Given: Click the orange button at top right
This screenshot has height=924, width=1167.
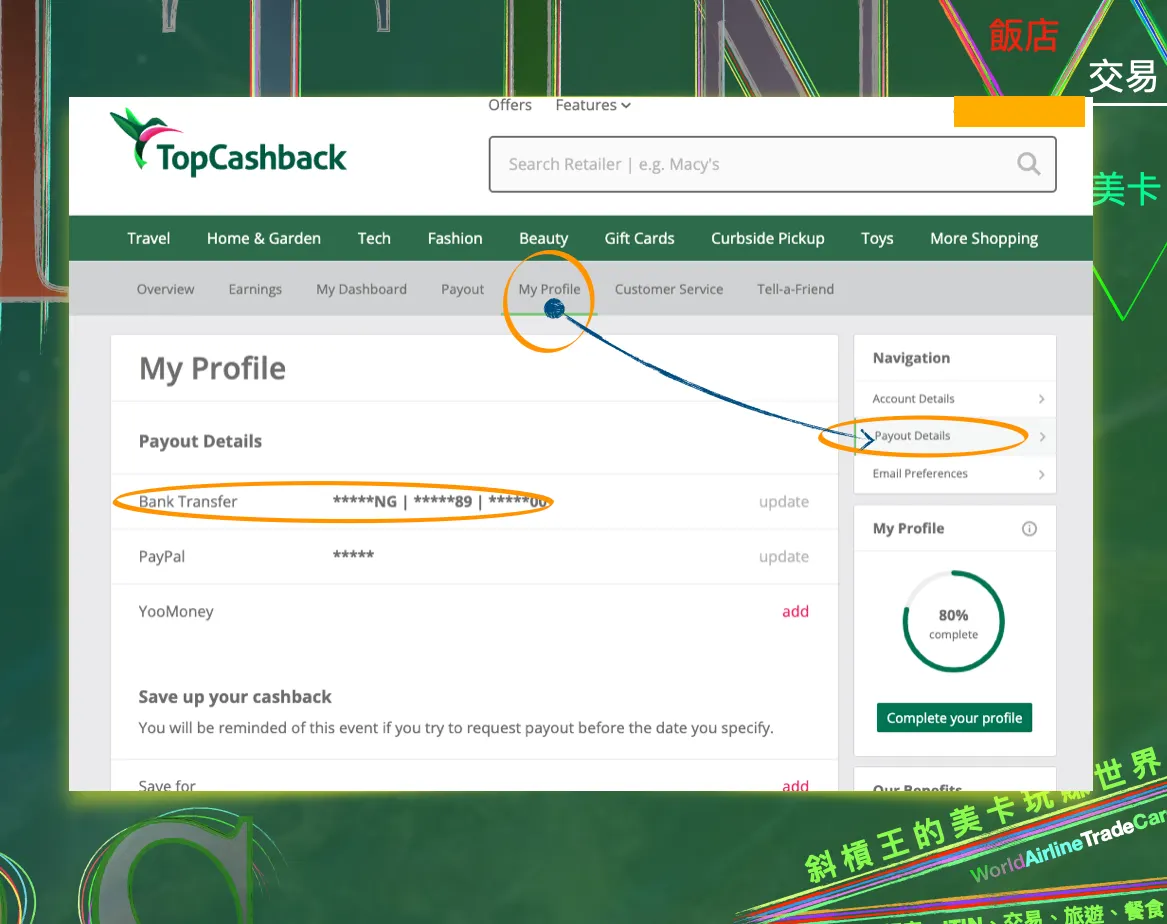Looking at the screenshot, I should click(1019, 112).
